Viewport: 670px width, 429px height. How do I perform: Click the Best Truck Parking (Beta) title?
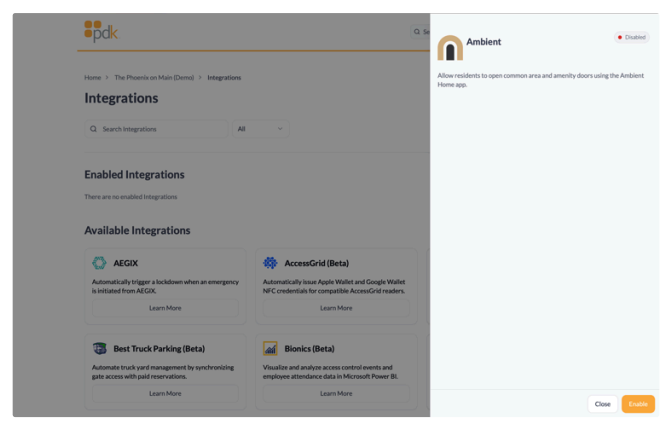(x=159, y=349)
